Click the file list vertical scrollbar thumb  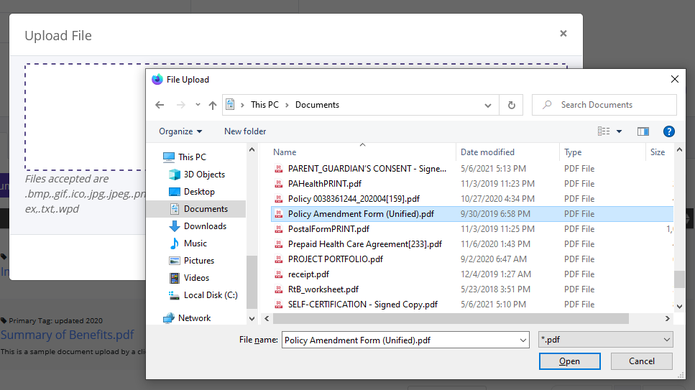point(679,279)
